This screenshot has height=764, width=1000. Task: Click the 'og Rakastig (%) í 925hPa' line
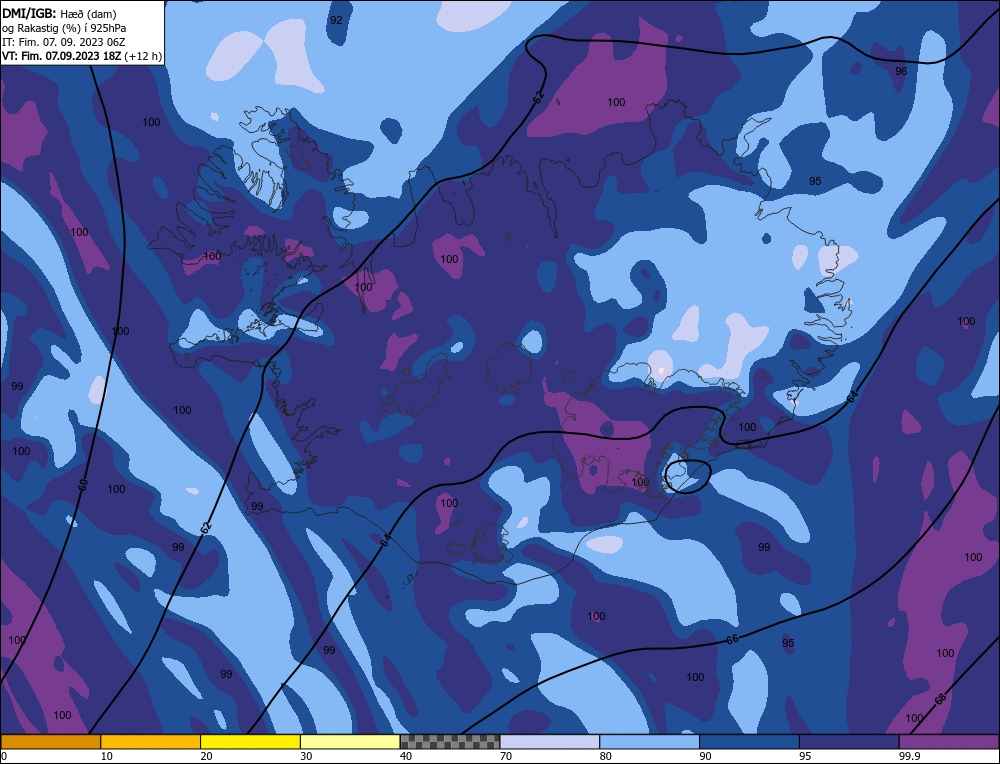tap(64, 28)
